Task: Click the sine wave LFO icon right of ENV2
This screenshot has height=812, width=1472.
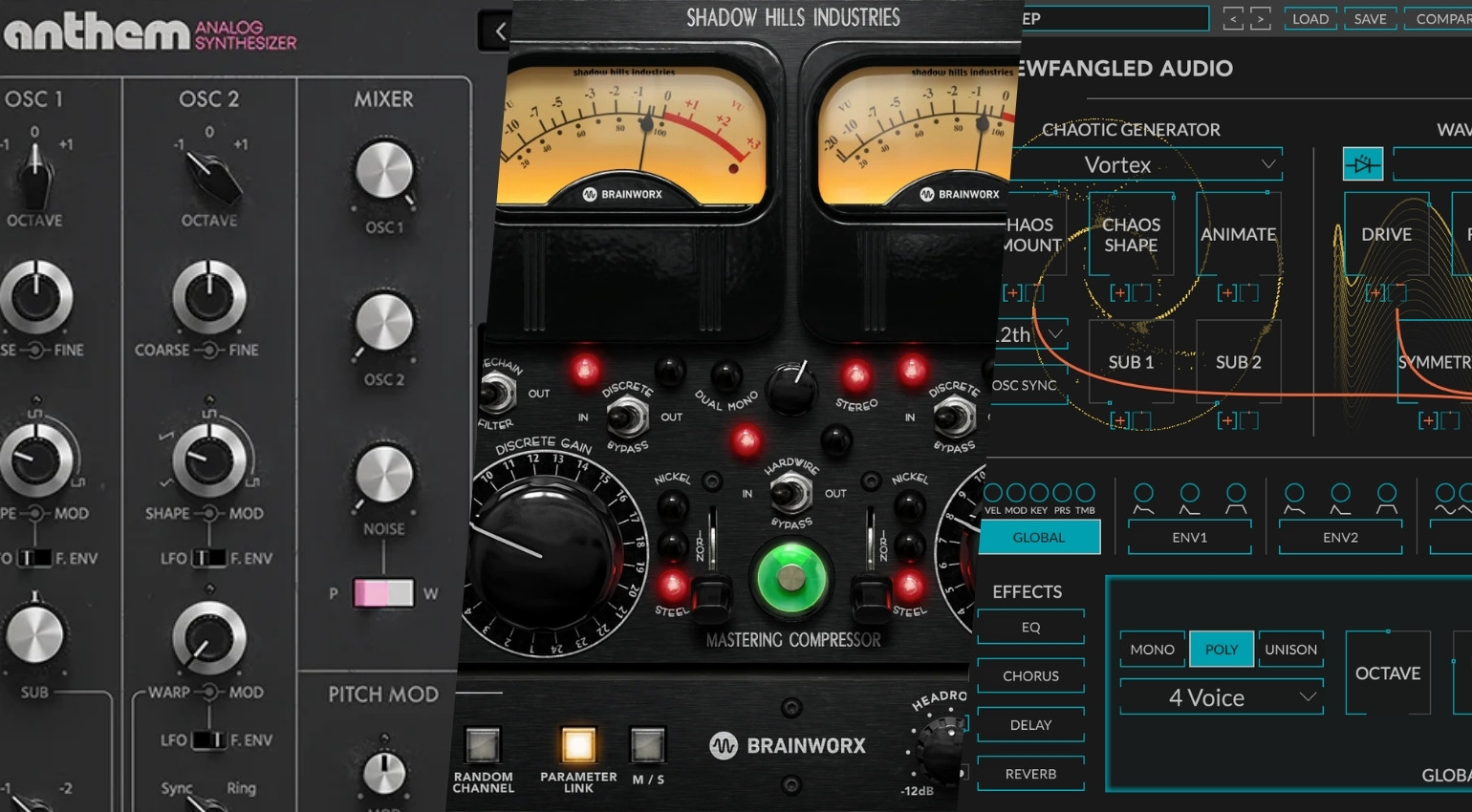Action: click(1445, 495)
